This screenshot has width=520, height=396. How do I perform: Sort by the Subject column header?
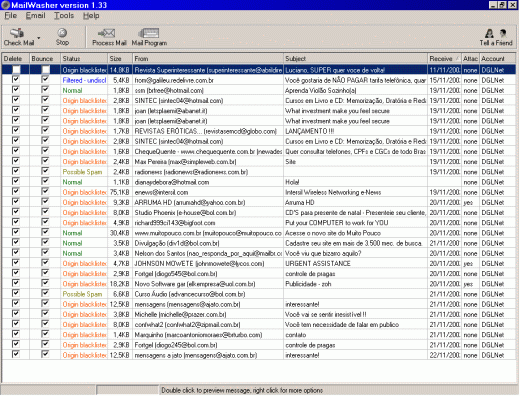coord(355,59)
